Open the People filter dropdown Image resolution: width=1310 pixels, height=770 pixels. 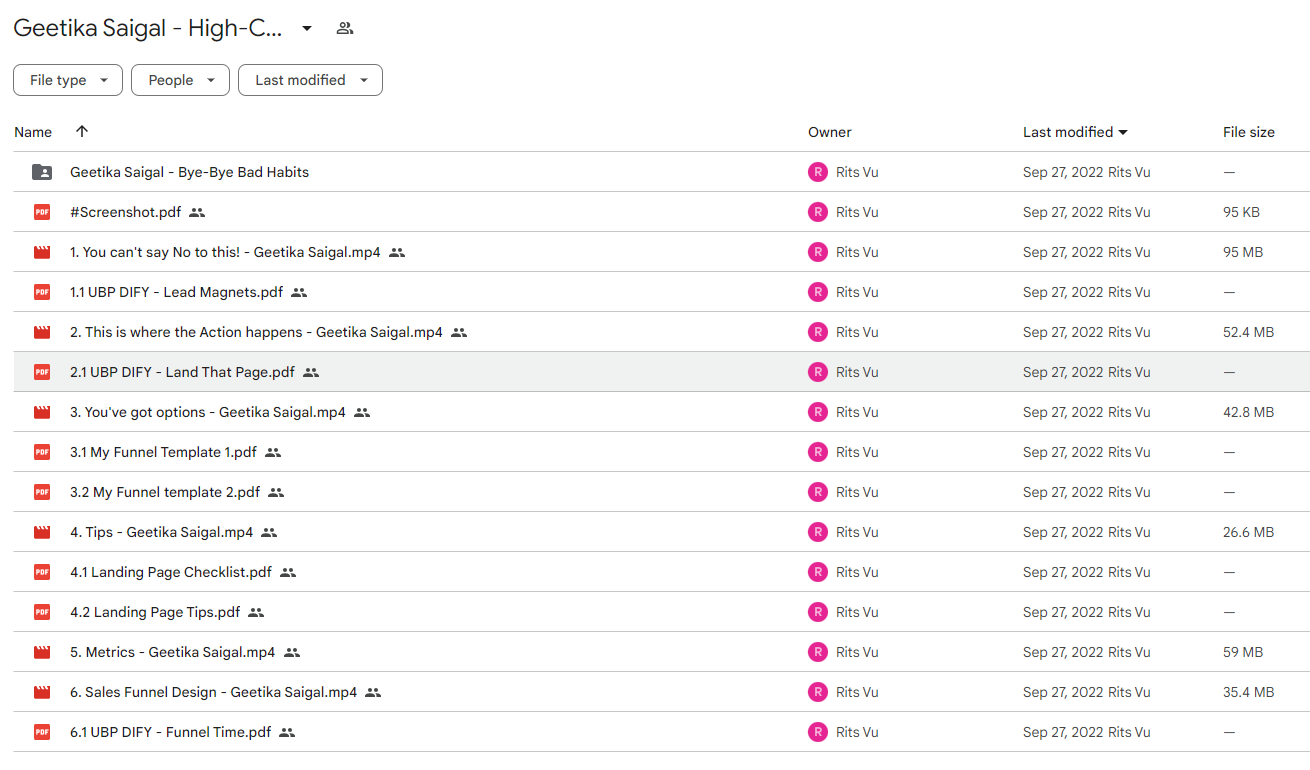point(180,80)
